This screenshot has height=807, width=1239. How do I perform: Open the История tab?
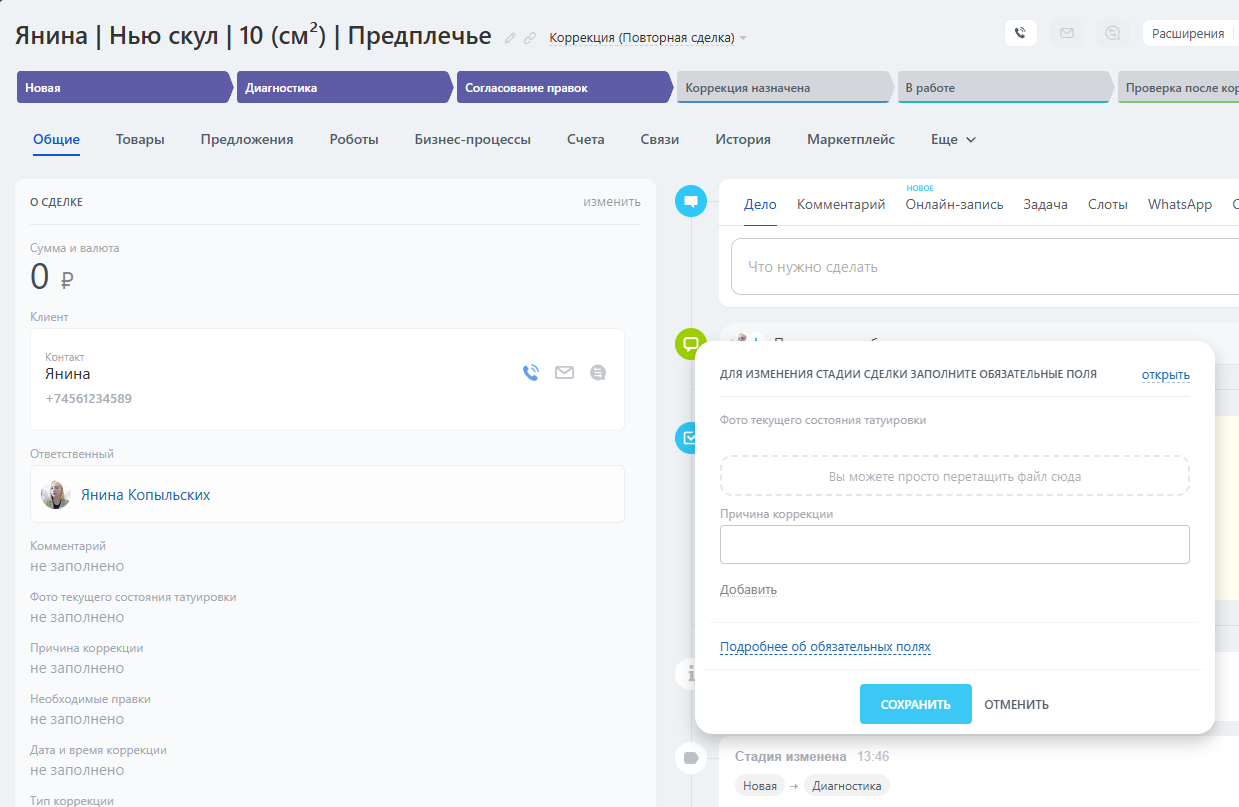click(x=742, y=140)
